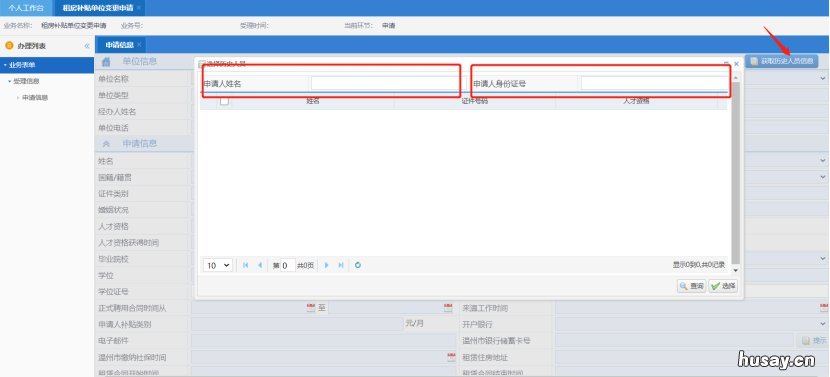Tick the select-all checkbox in table header
Image resolution: width=830 pixels, height=377 pixels.
coord(224,101)
